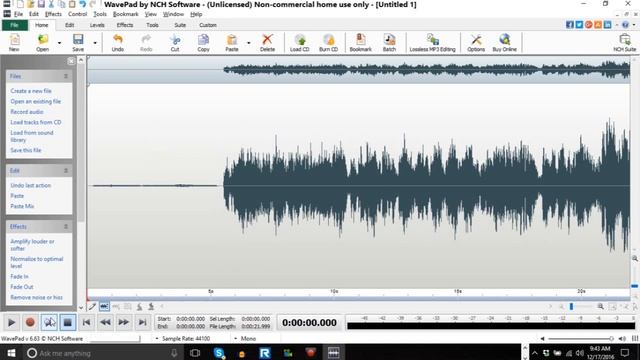The image size is (640, 360).
Task: Go to end of the file
Action: click(142, 322)
